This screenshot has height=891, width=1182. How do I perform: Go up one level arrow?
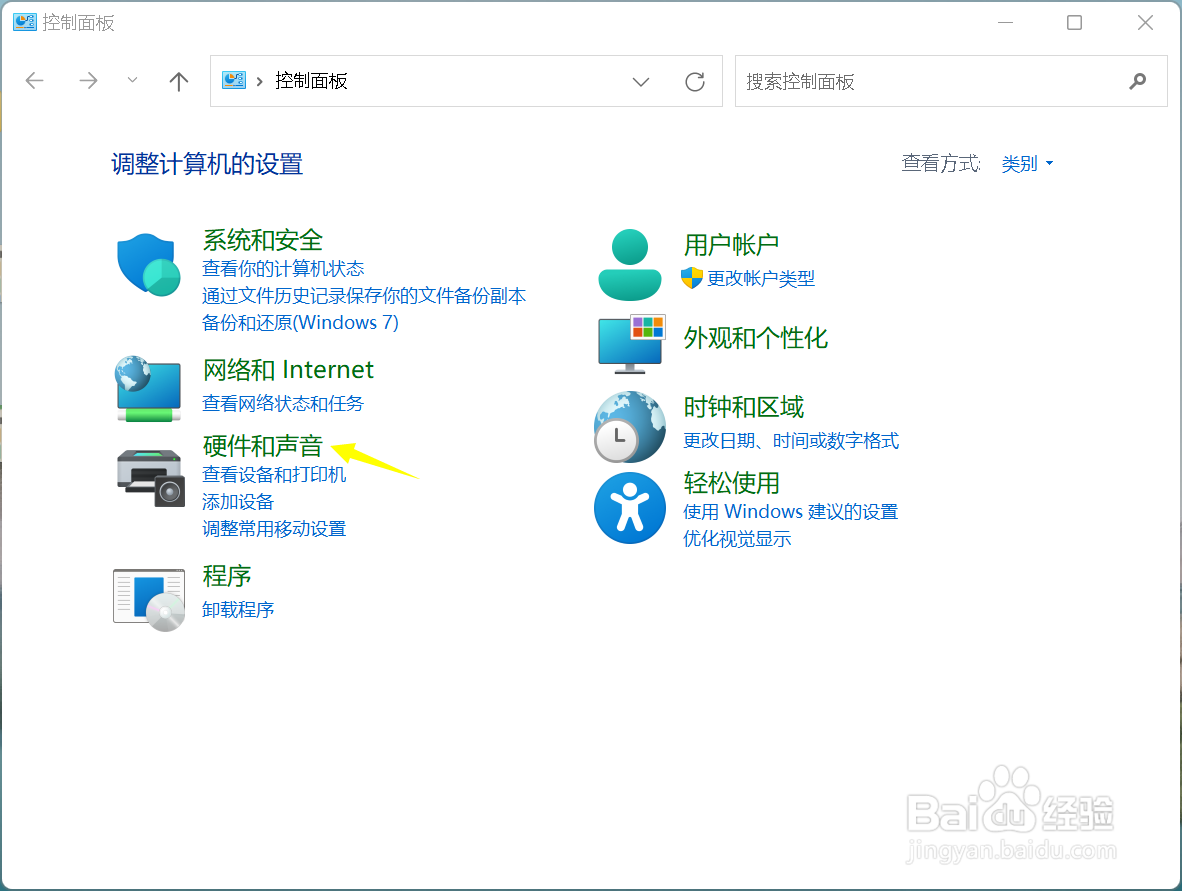pyautogui.click(x=179, y=81)
